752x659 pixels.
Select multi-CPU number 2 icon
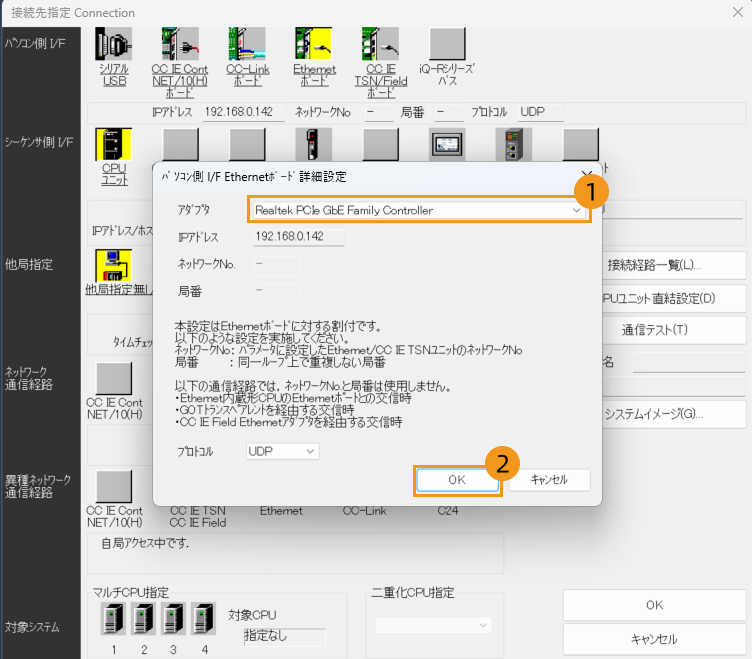143,619
